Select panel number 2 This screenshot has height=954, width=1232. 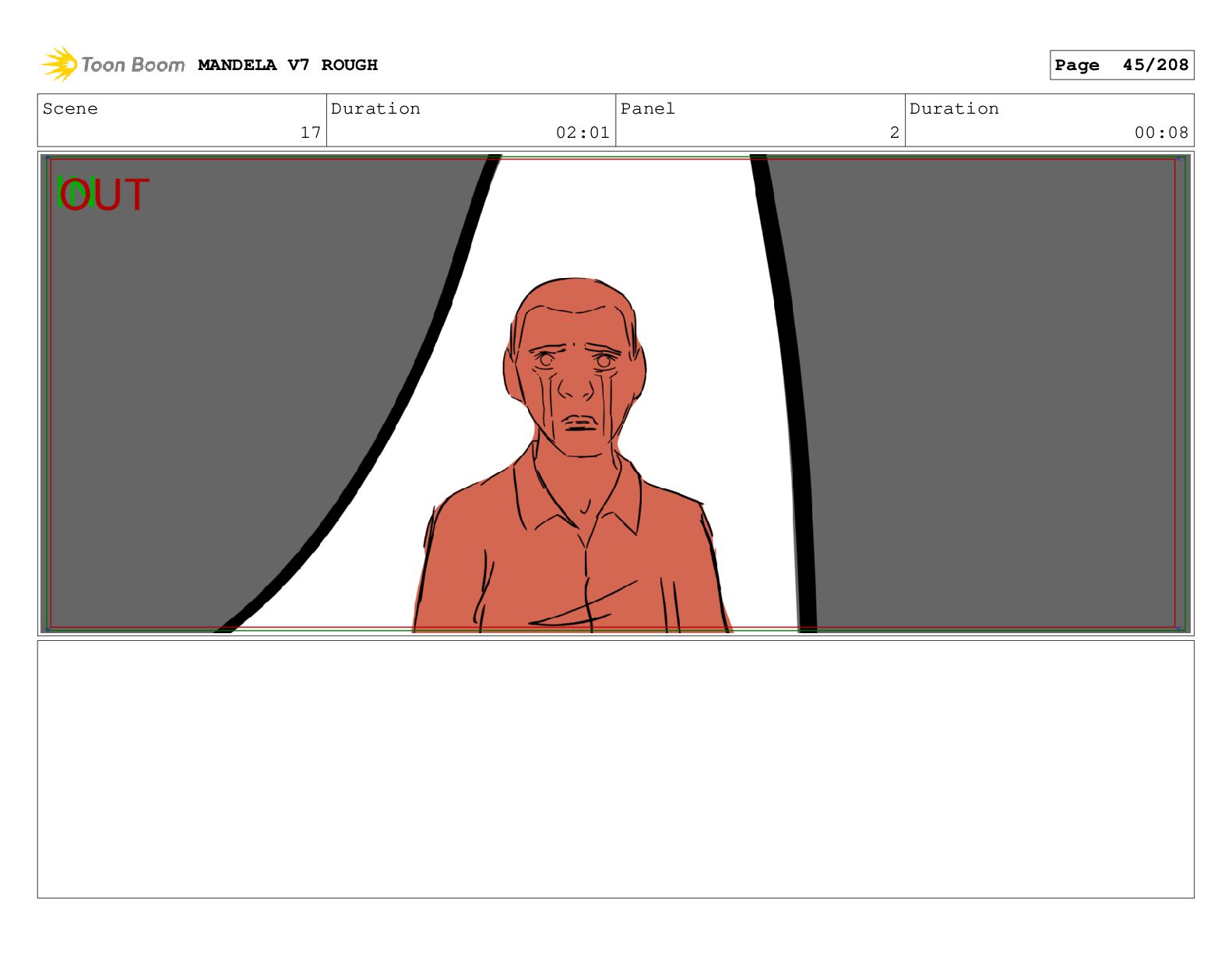[x=895, y=133]
